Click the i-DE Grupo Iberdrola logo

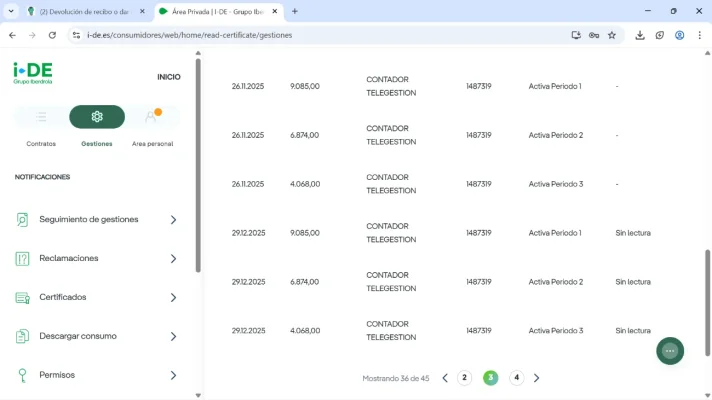click(33, 73)
